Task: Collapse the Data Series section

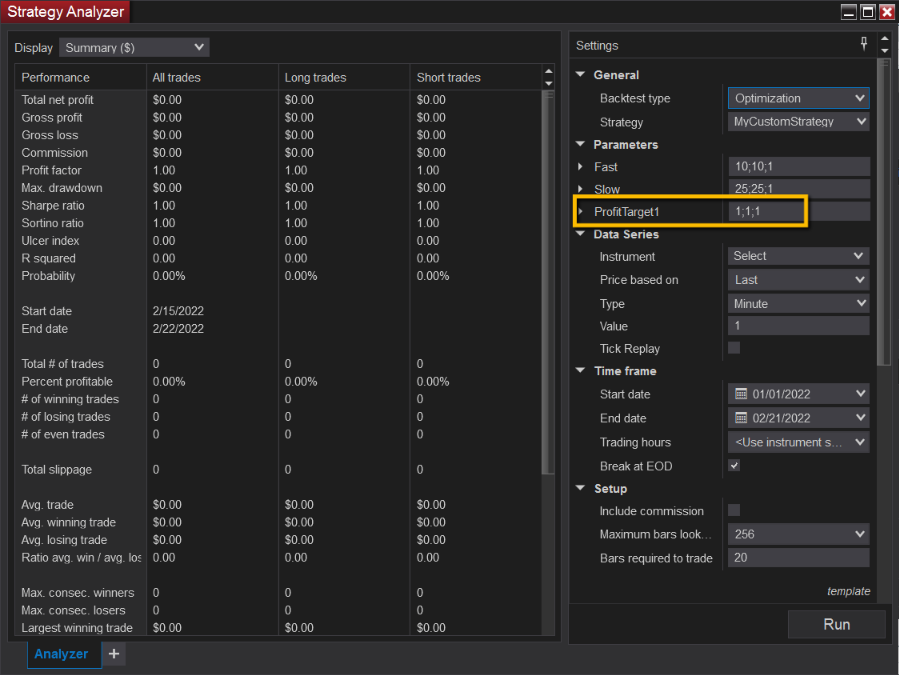Action: (581, 234)
